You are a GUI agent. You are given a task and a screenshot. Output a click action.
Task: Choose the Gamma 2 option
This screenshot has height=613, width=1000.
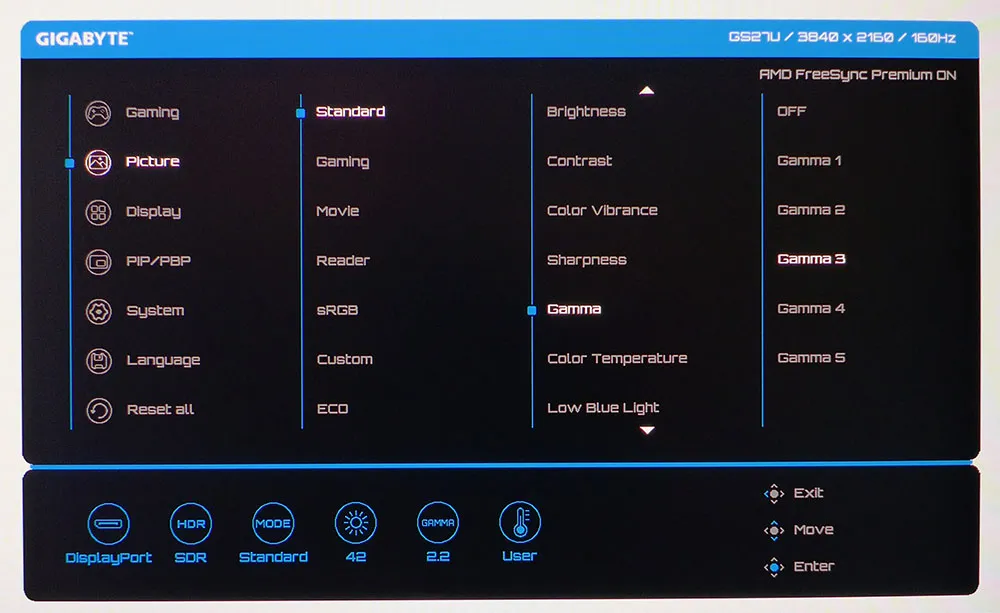tap(811, 210)
